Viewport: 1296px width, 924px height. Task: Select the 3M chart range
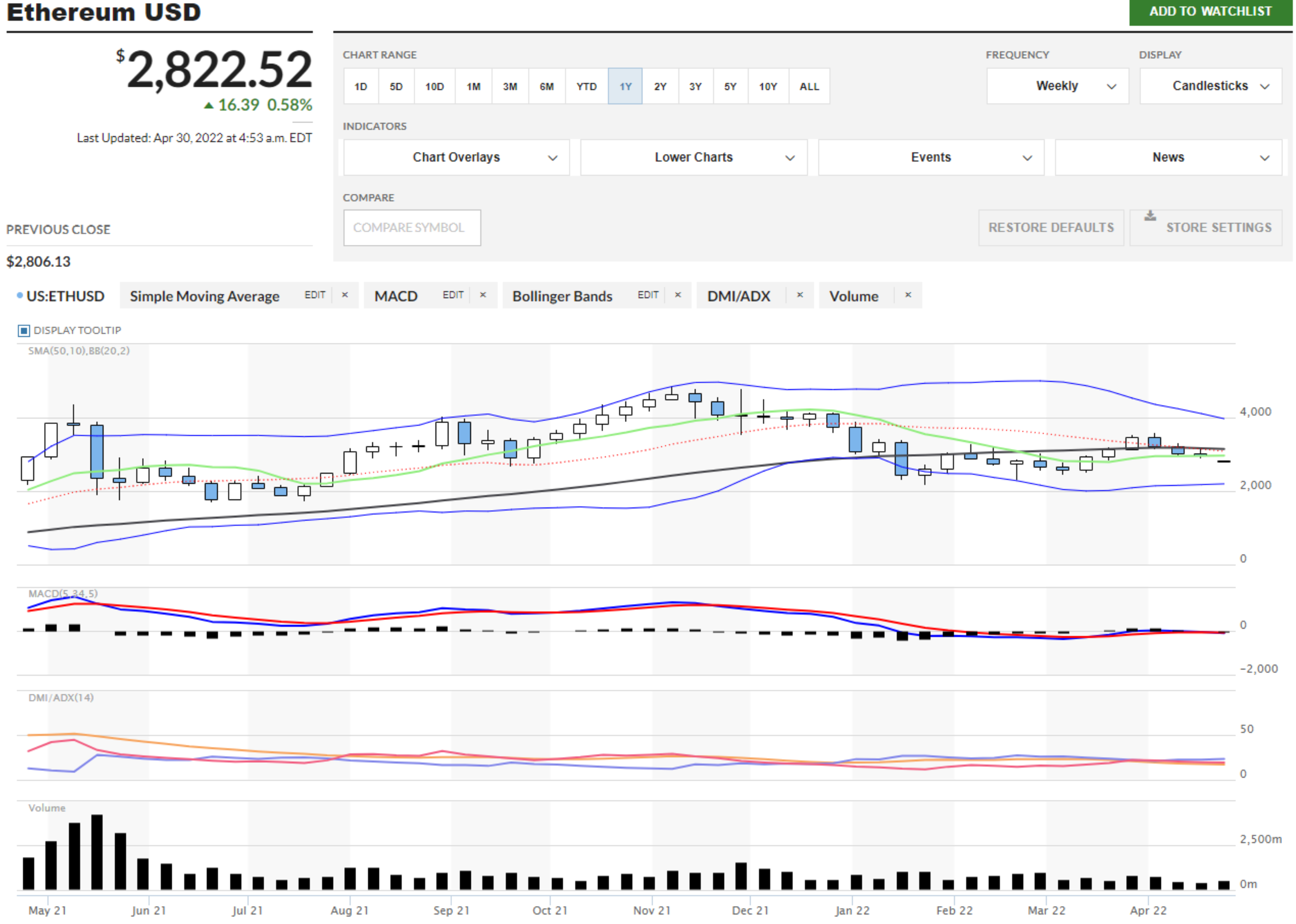pyautogui.click(x=510, y=87)
